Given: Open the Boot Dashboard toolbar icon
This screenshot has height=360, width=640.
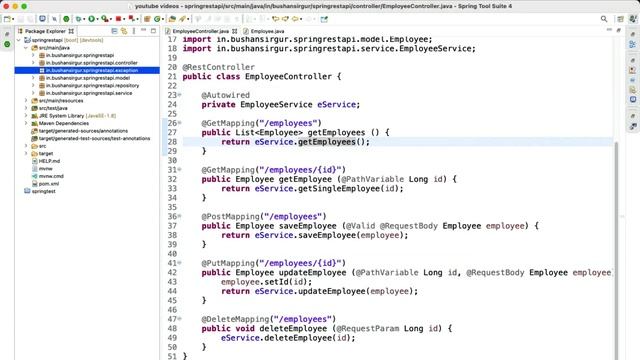Looking at the screenshot, I should pyautogui.click(x=66, y=19).
